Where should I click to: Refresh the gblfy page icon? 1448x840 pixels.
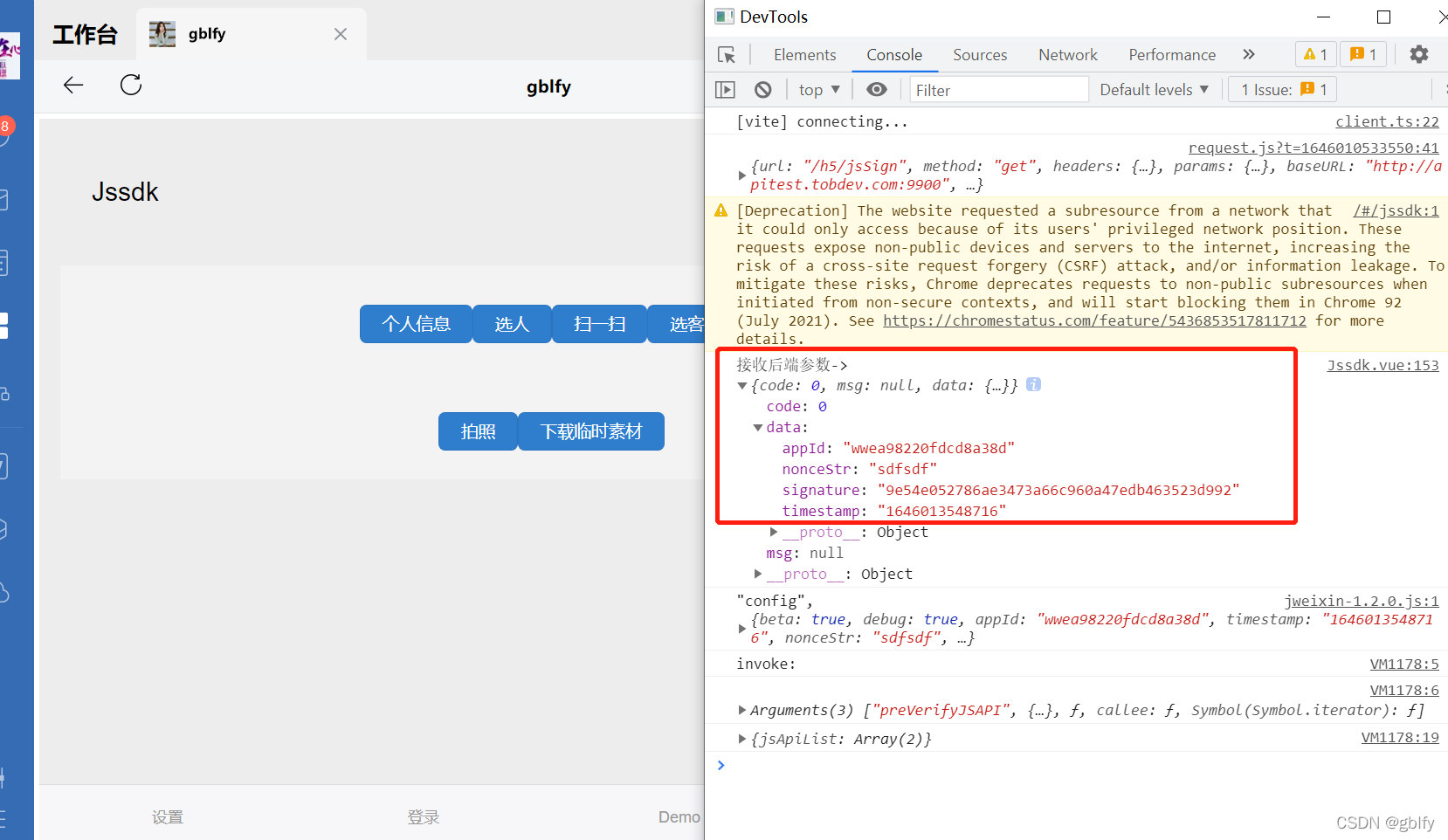(131, 85)
